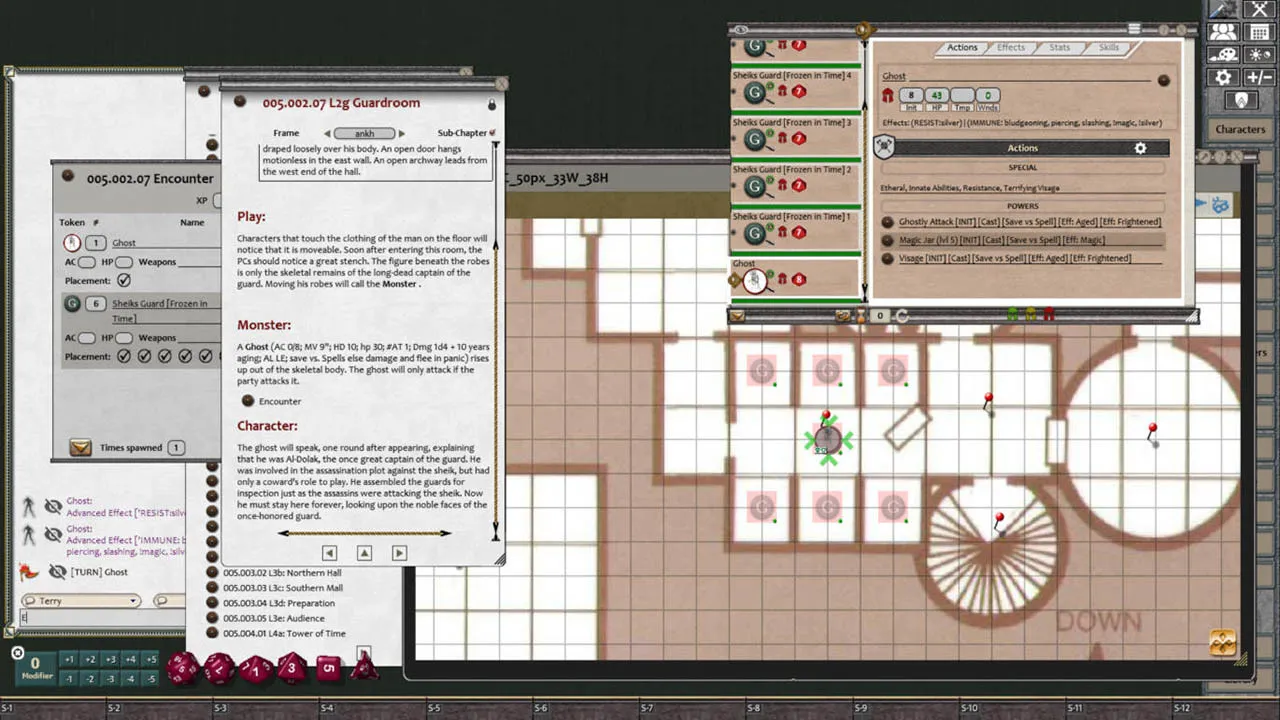Click the +1 modifier button

(68, 659)
